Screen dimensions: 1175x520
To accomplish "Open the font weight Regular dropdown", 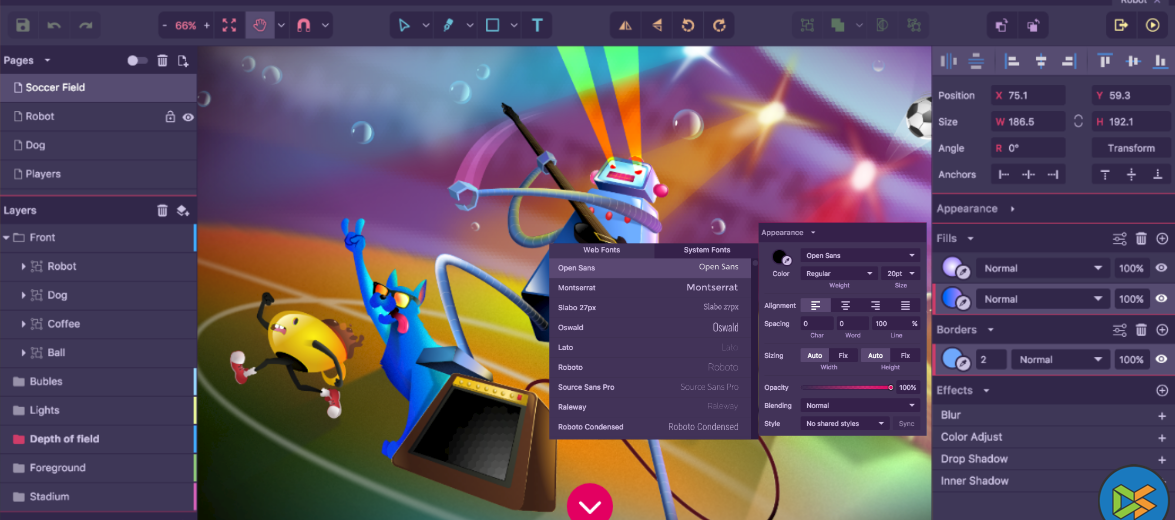I will 838,273.
